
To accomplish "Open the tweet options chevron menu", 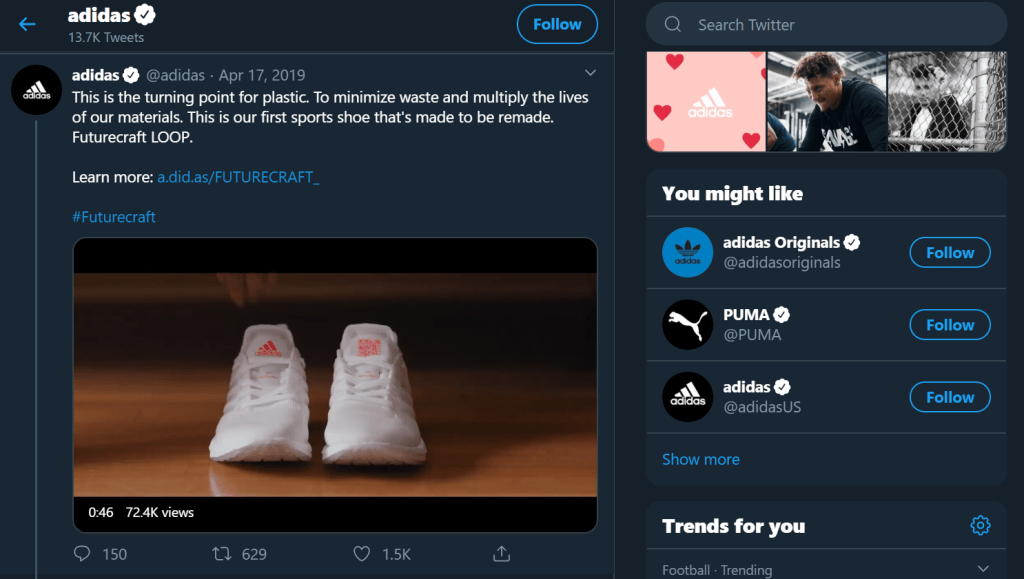I will click(590, 74).
